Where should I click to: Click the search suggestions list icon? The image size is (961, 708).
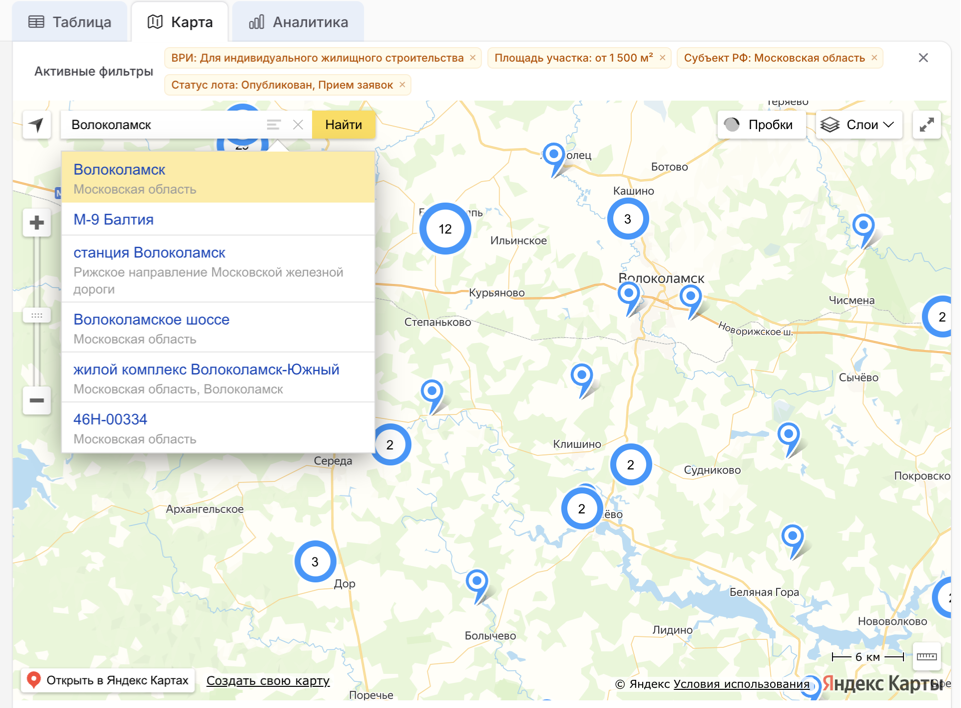tap(273, 125)
